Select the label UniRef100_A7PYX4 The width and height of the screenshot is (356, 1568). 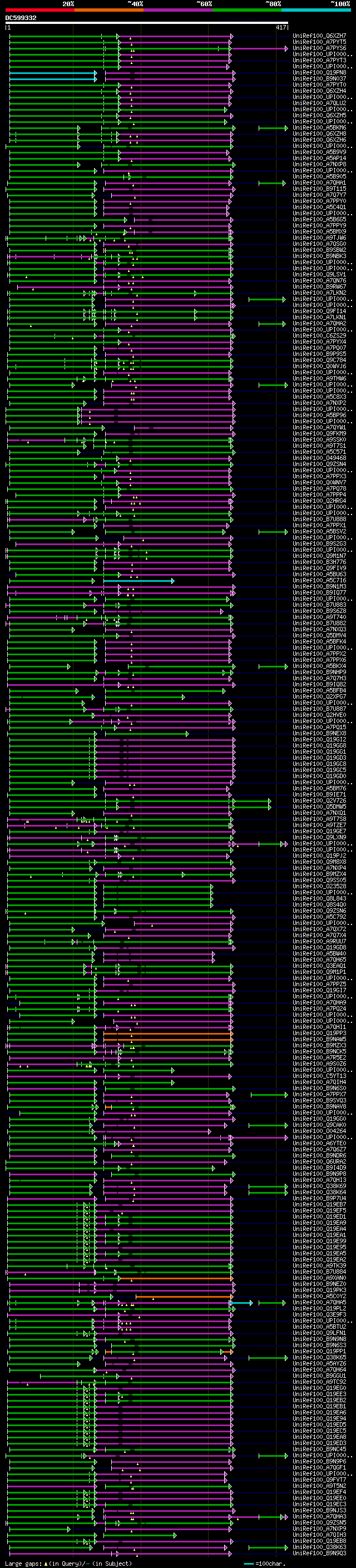(319, 342)
